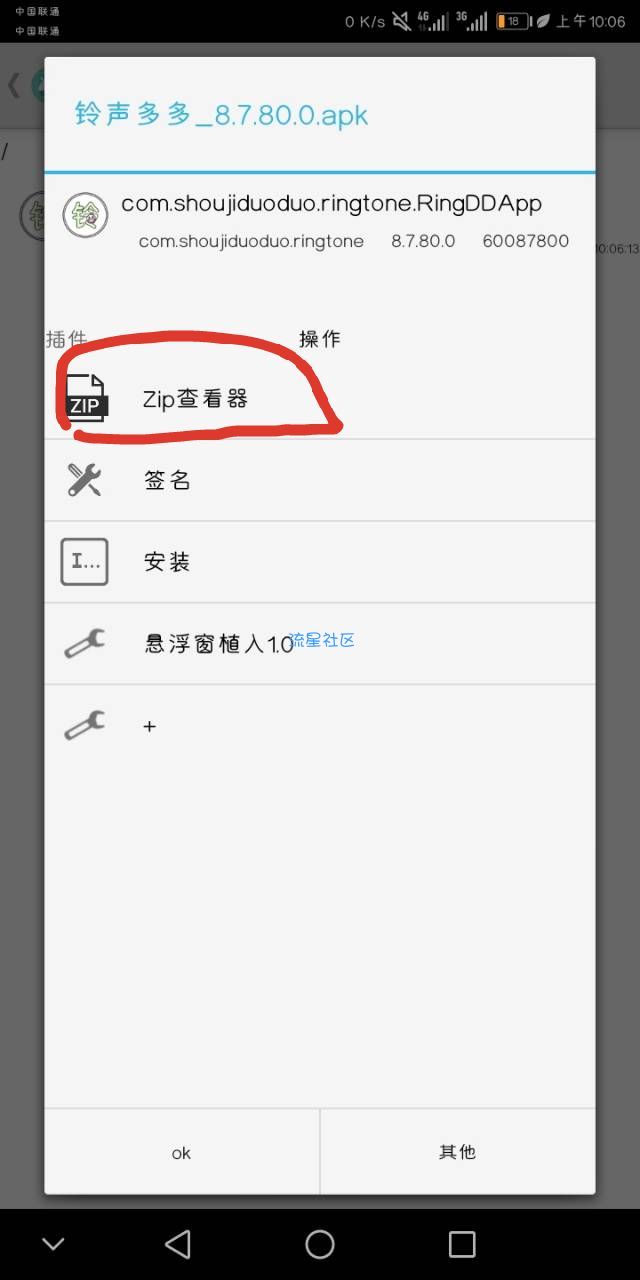This screenshot has height=1280, width=640.
Task: Tap the Android home circle button
Action: 320,1244
